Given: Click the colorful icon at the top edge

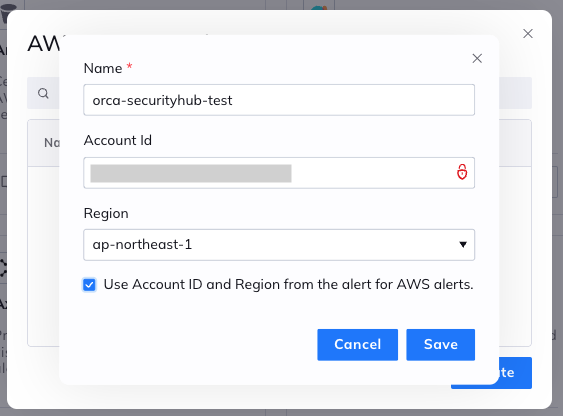Looking at the screenshot, I should click(319, 8).
